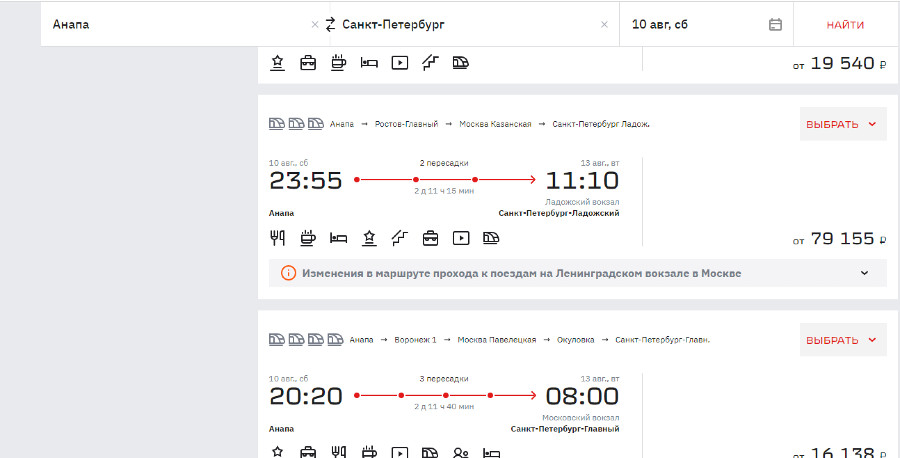Viewport: 900px width, 458px height.
Task: Click video play icon on 79 155 ₽ route
Action: coord(461,238)
